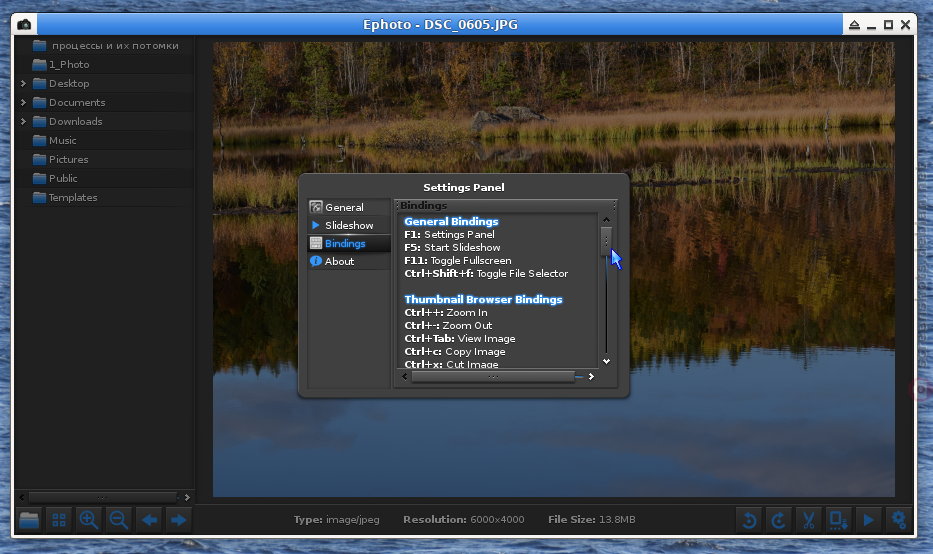The image size is (933, 554).
Task: Click file browser scroll right arrow
Action: [187, 497]
